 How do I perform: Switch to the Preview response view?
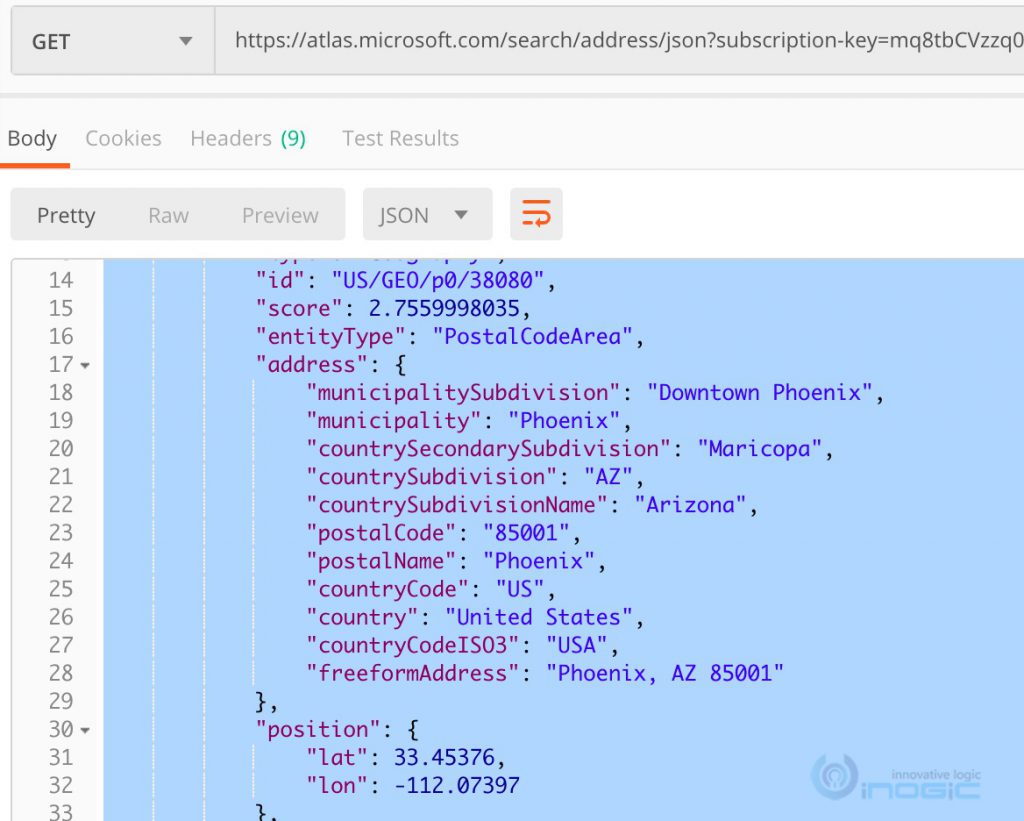(279, 214)
